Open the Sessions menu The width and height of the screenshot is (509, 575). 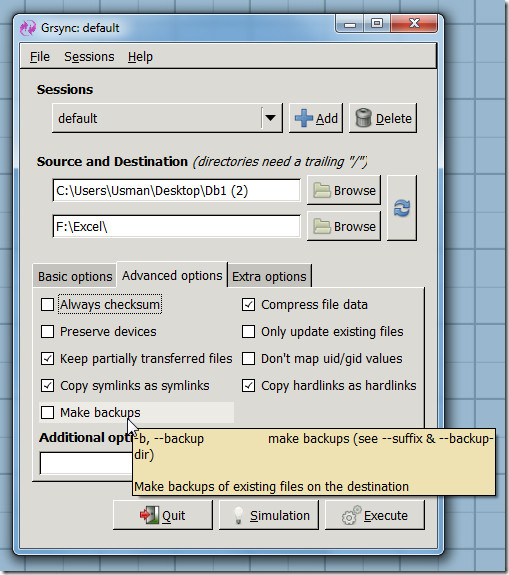pyautogui.click(x=89, y=57)
